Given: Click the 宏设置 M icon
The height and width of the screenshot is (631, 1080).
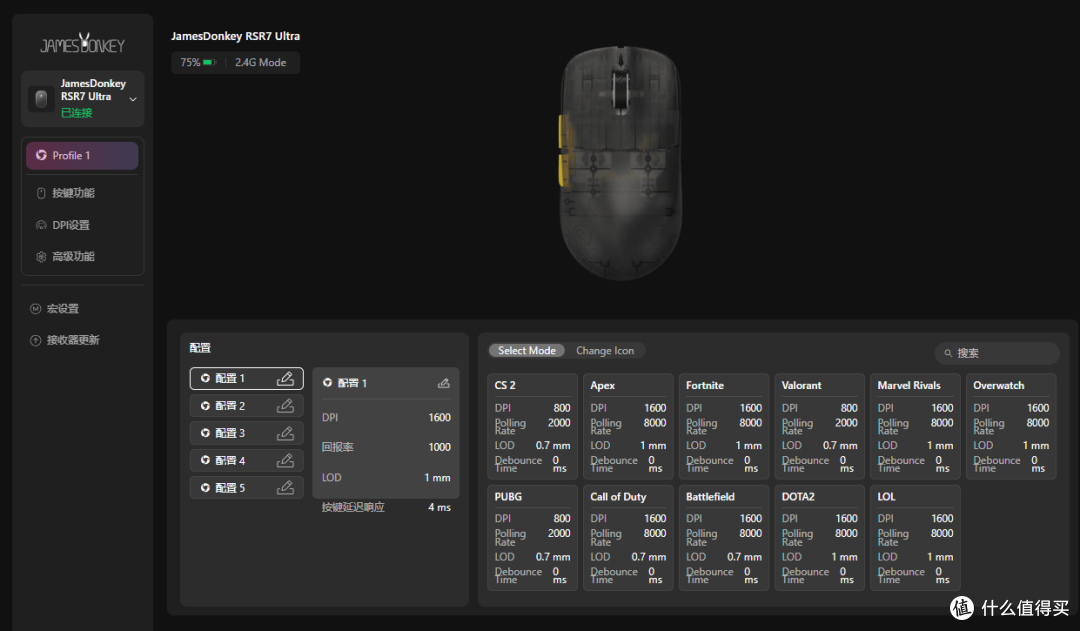Looking at the screenshot, I should tap(35, 309).
